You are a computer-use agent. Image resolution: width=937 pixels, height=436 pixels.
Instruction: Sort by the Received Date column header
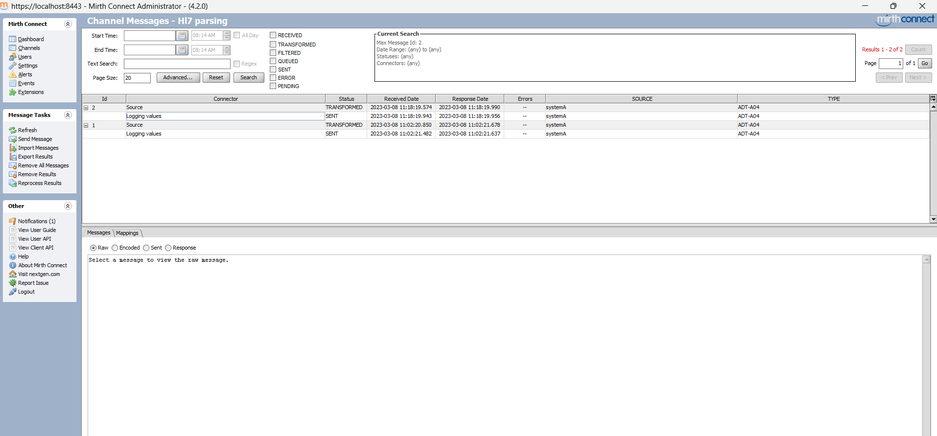tap(401, 99)
